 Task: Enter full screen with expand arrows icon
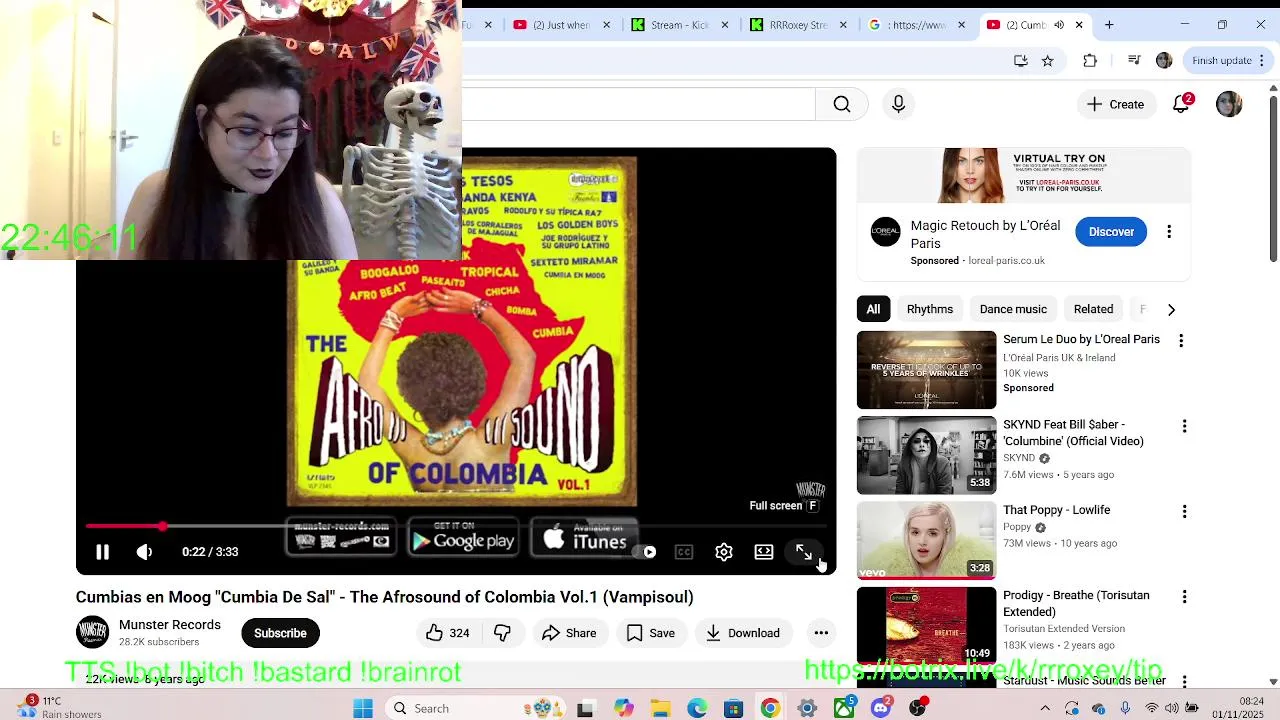point(804,552)
